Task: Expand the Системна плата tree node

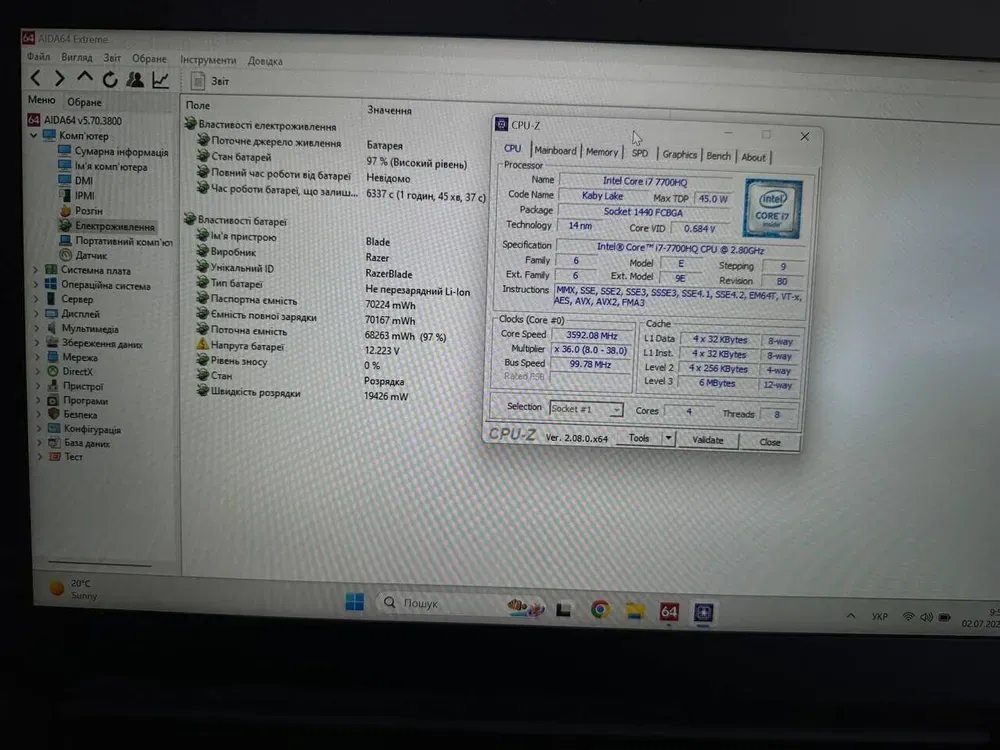Action: tap(37, 270)
